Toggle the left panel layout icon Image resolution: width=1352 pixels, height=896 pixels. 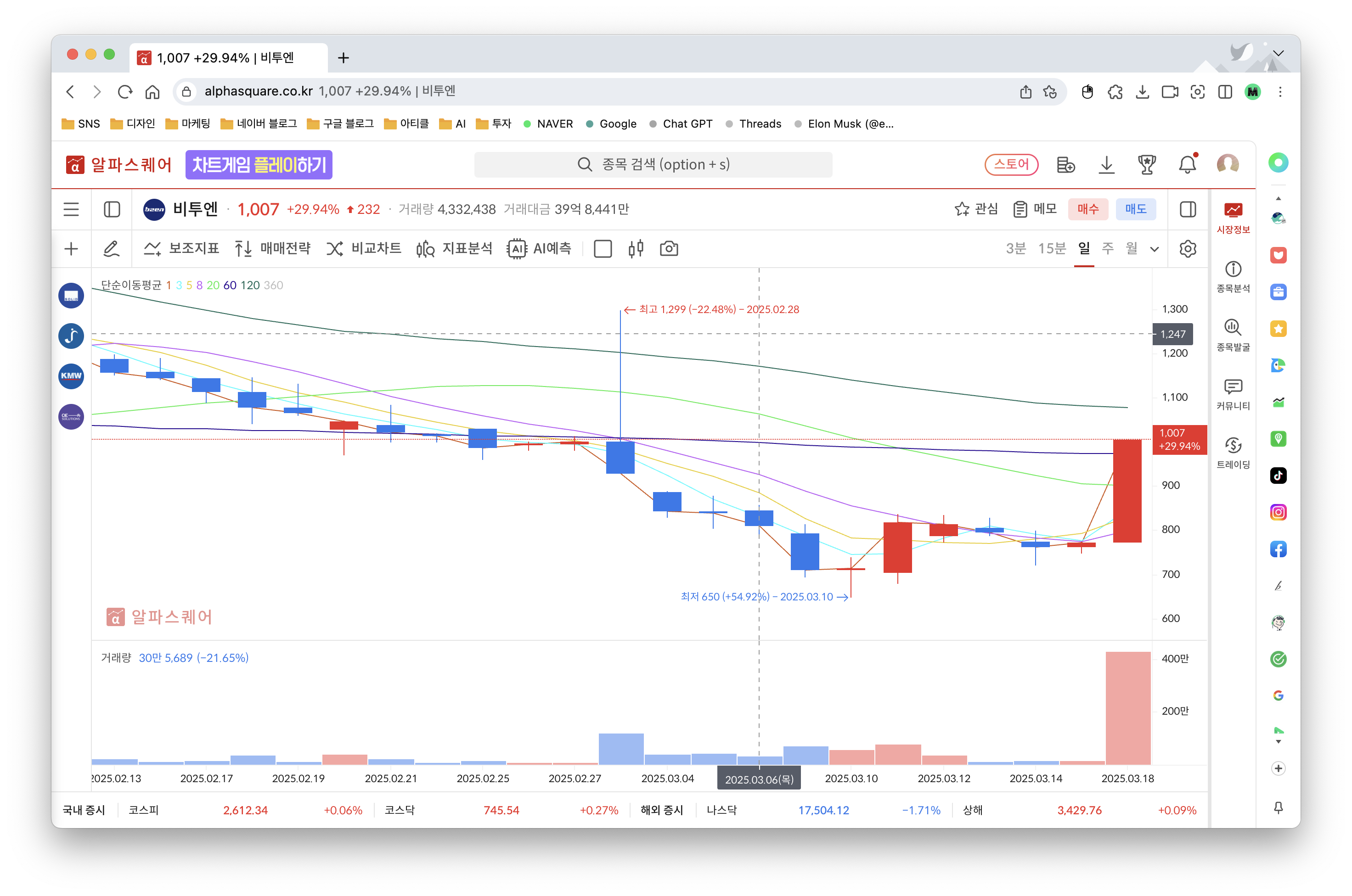click(112, 209)
